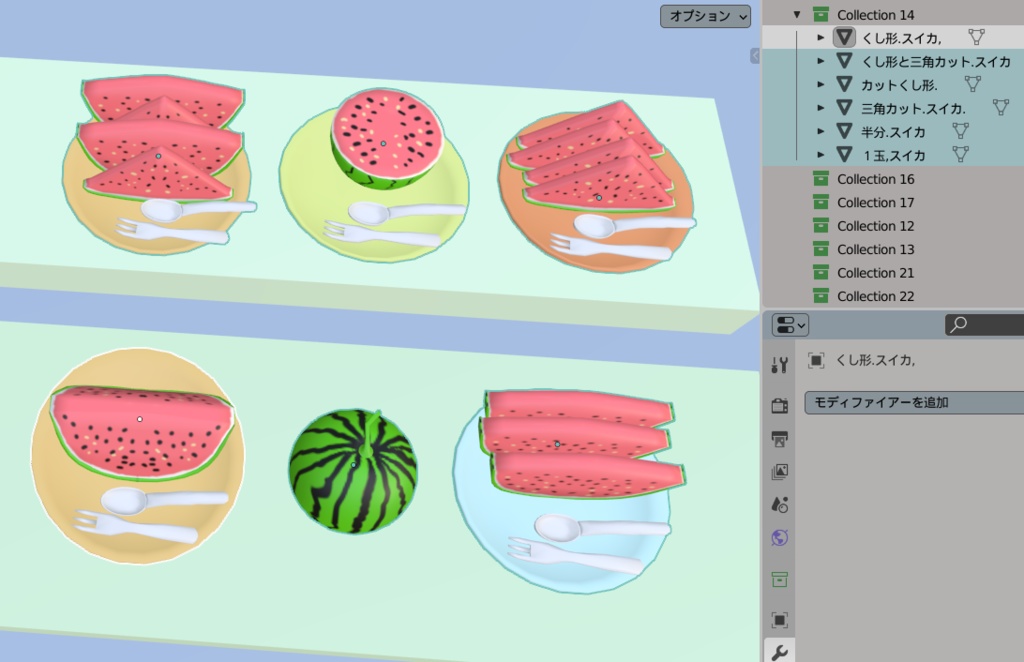This screenshot has width=1024, height=662.
Task: Click the object icon of くし形と三角カット.スイカ
Action: click(844, 61)
